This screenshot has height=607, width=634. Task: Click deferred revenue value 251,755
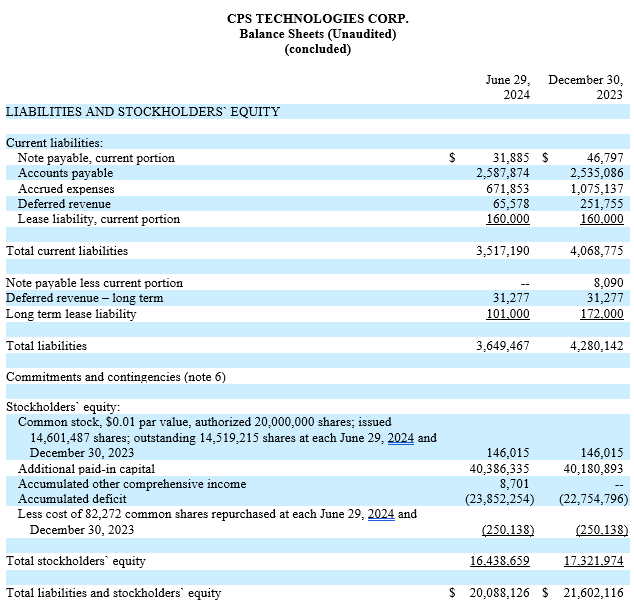[x=602, y=204]
